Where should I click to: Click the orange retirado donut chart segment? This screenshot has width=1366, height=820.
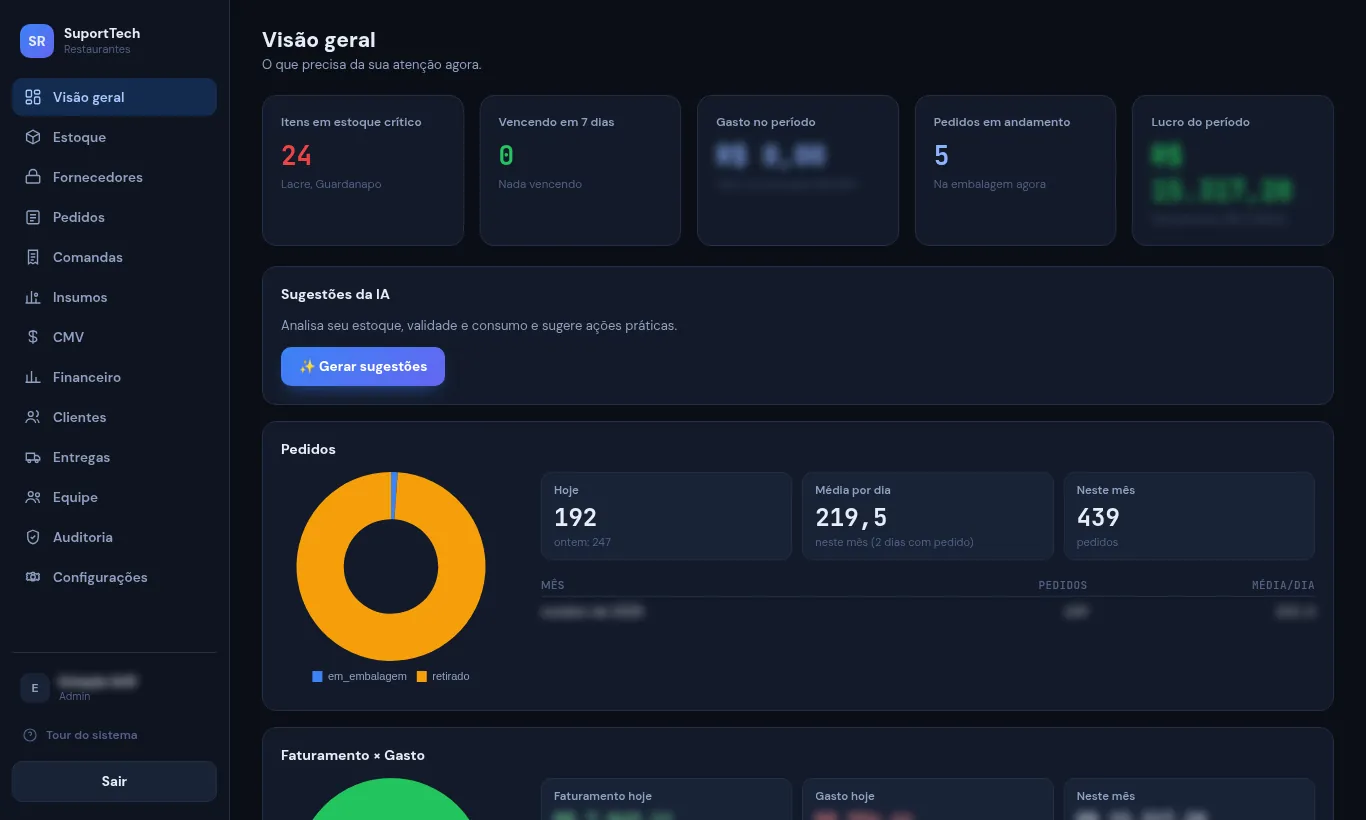point(391,637)
